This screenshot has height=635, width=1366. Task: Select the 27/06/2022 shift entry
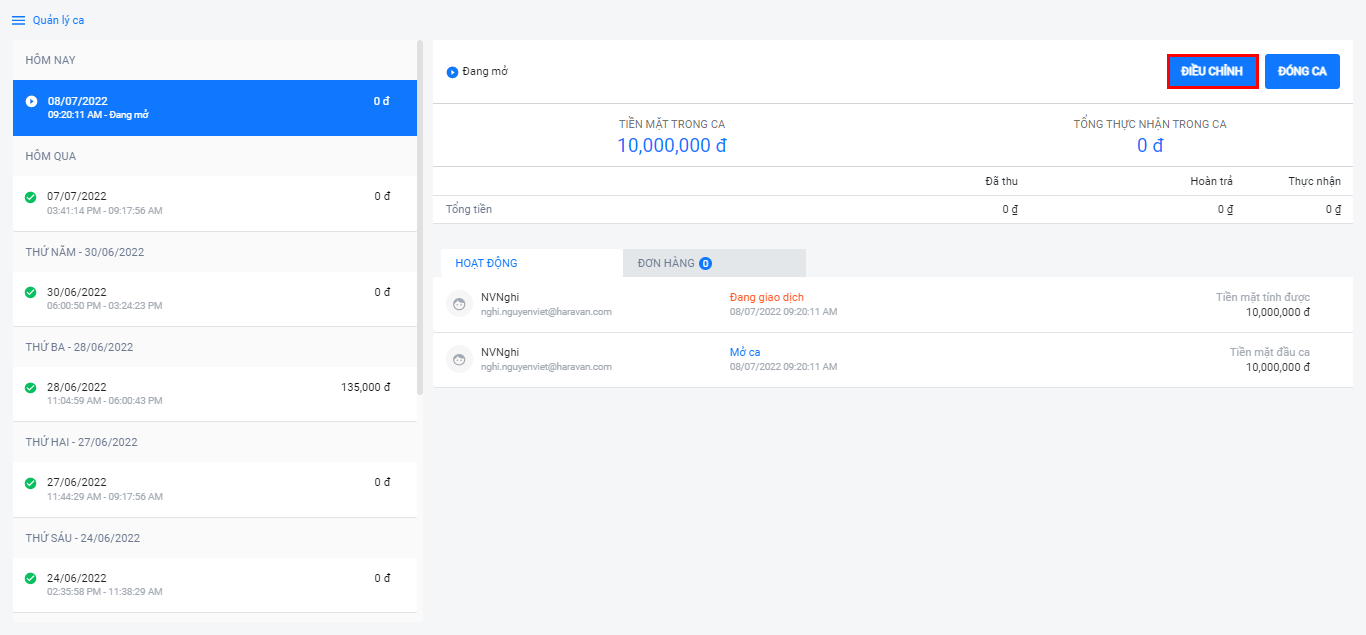(215, 489)
